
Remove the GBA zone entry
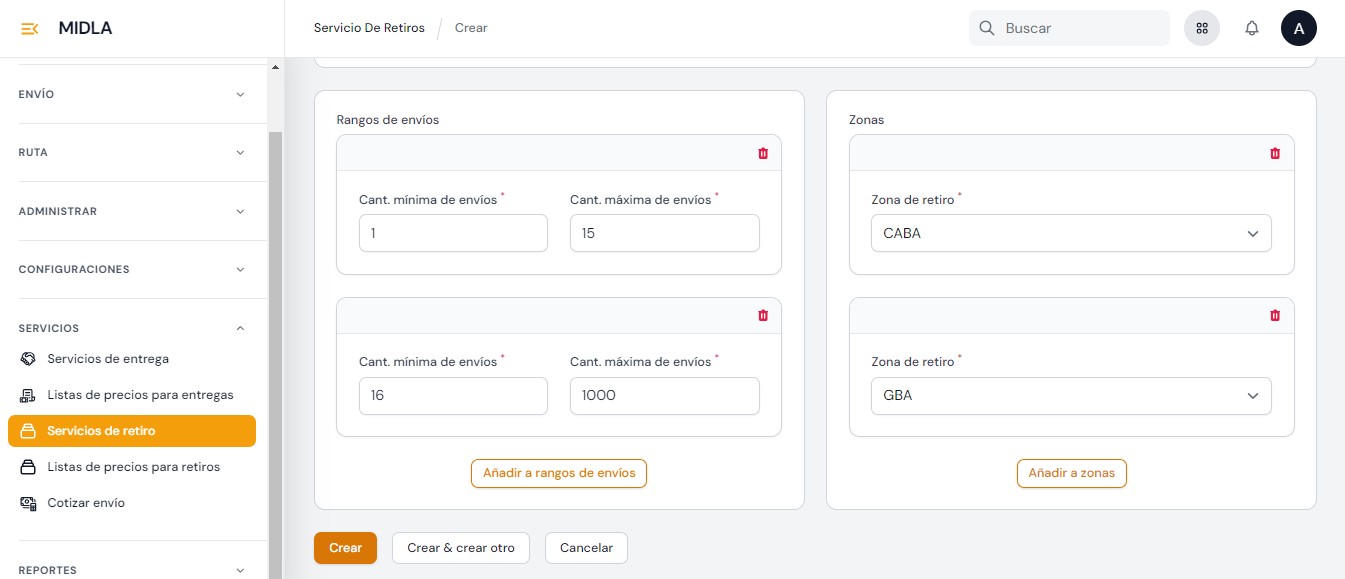1274,315
